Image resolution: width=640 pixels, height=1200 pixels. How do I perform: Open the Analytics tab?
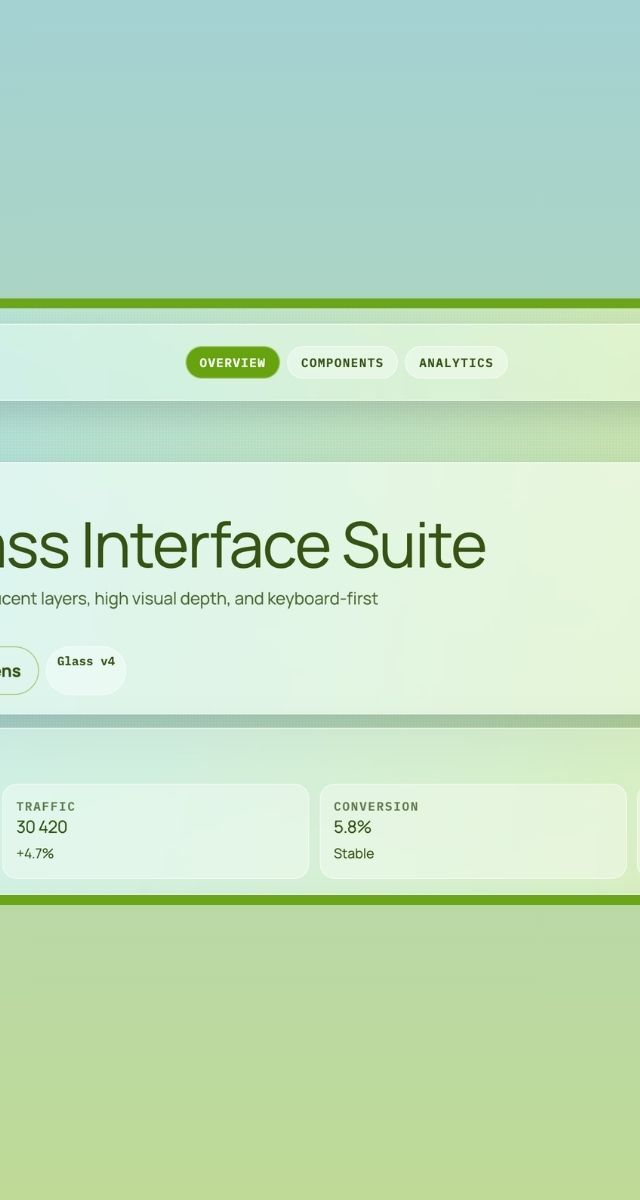pos(456,363)
